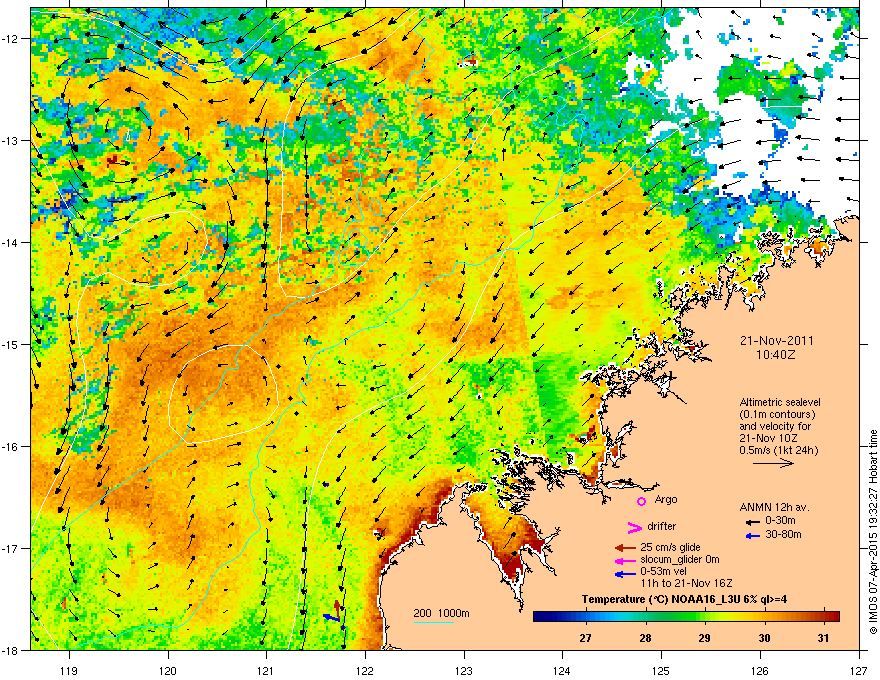The height and width of the screenshot is (680, 880).
Task: Click the '21-Nov-2011' date label
Action: (776, 341)
